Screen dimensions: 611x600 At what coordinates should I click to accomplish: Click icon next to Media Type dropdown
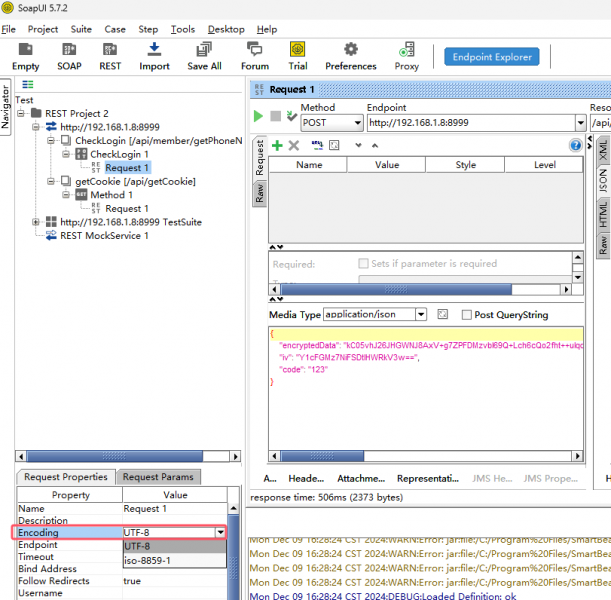tap(442, 314)
